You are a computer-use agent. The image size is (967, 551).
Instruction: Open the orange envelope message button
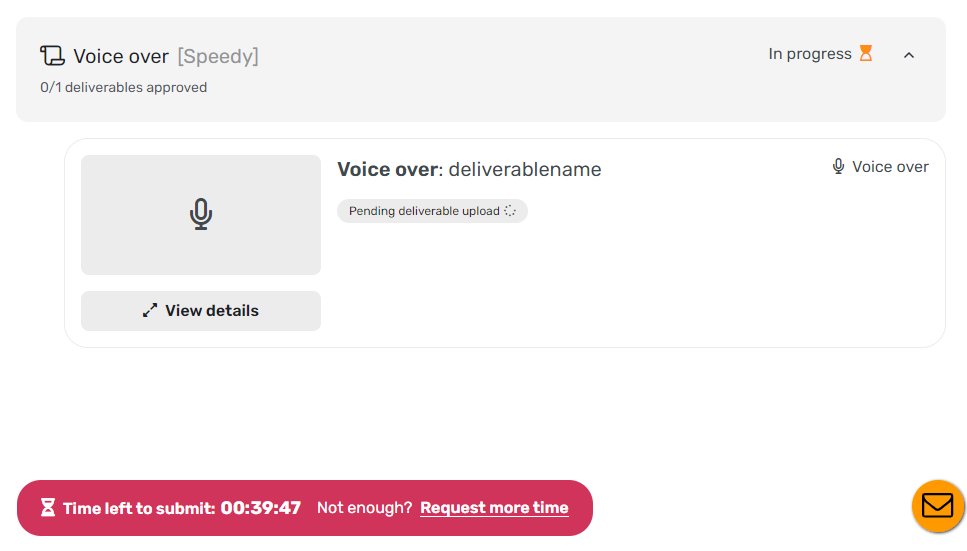pyautogui.click(x=938, y=506)
